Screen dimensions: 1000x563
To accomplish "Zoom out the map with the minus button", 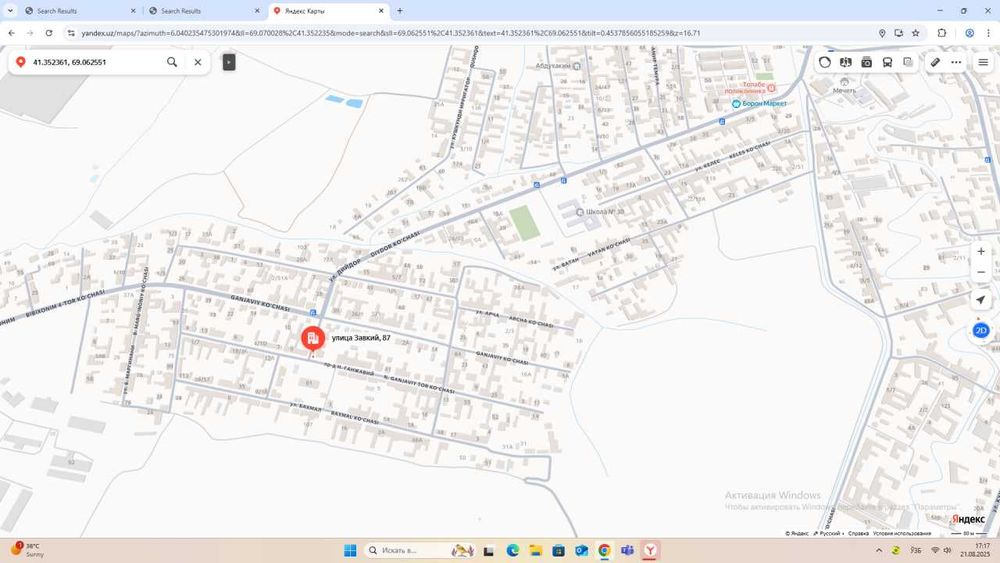I will click(x=981, y=272).
